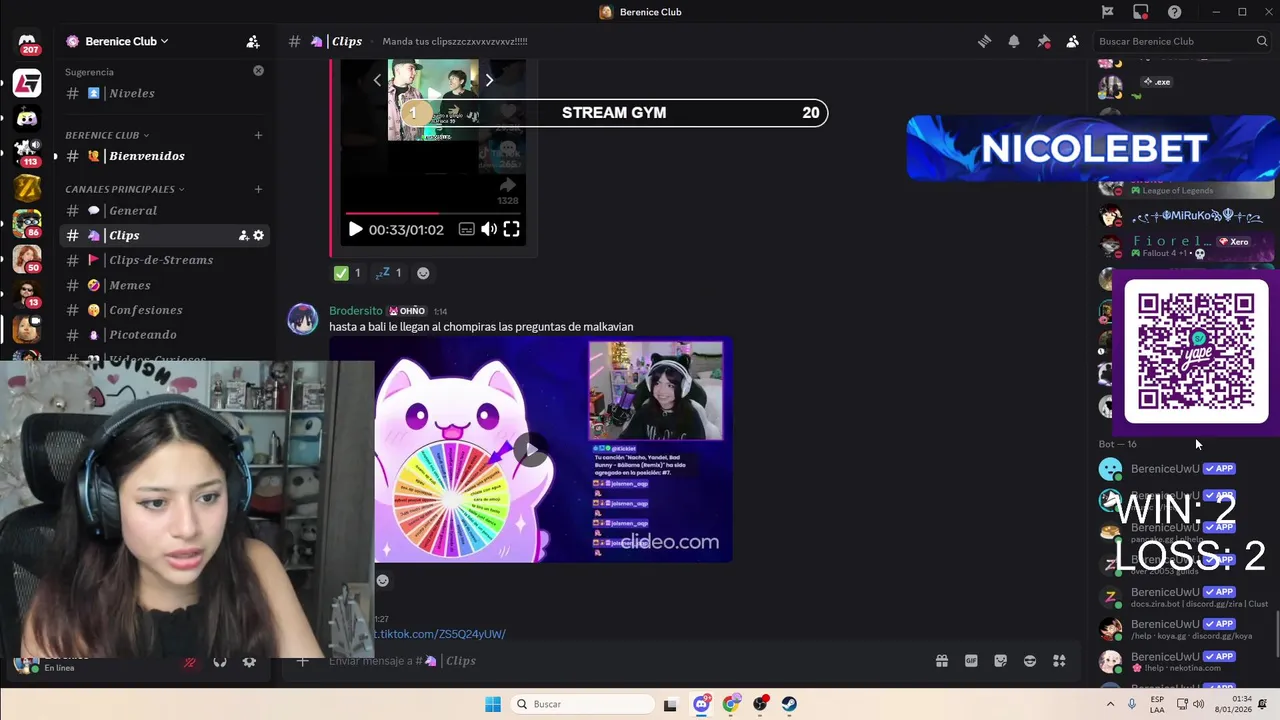Add reaction under Brodersito's clip
1280x720 pixels.
click(382, 581)
